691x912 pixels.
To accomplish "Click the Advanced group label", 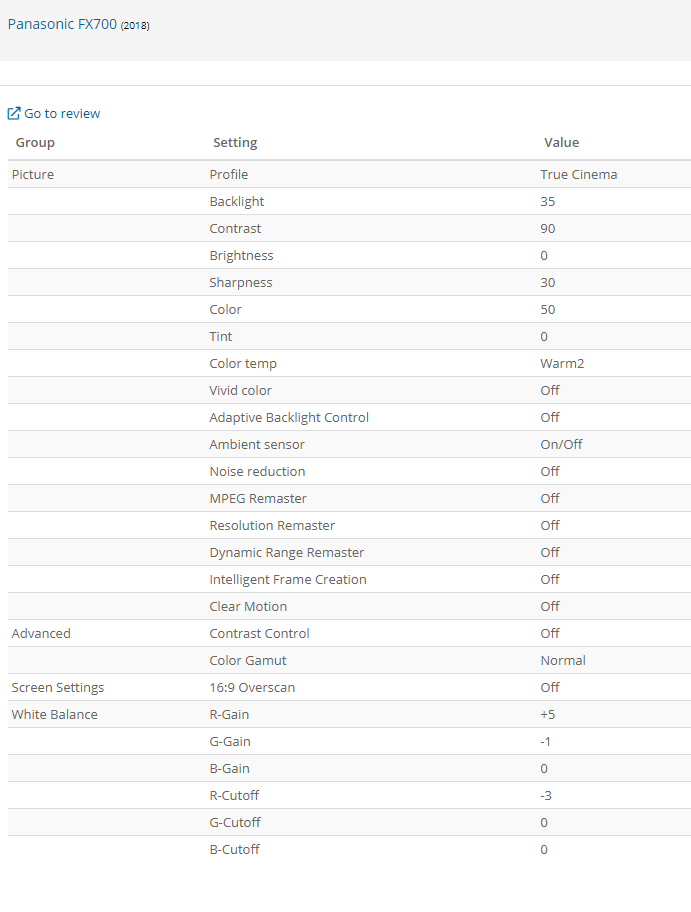I will coord(41,634).
